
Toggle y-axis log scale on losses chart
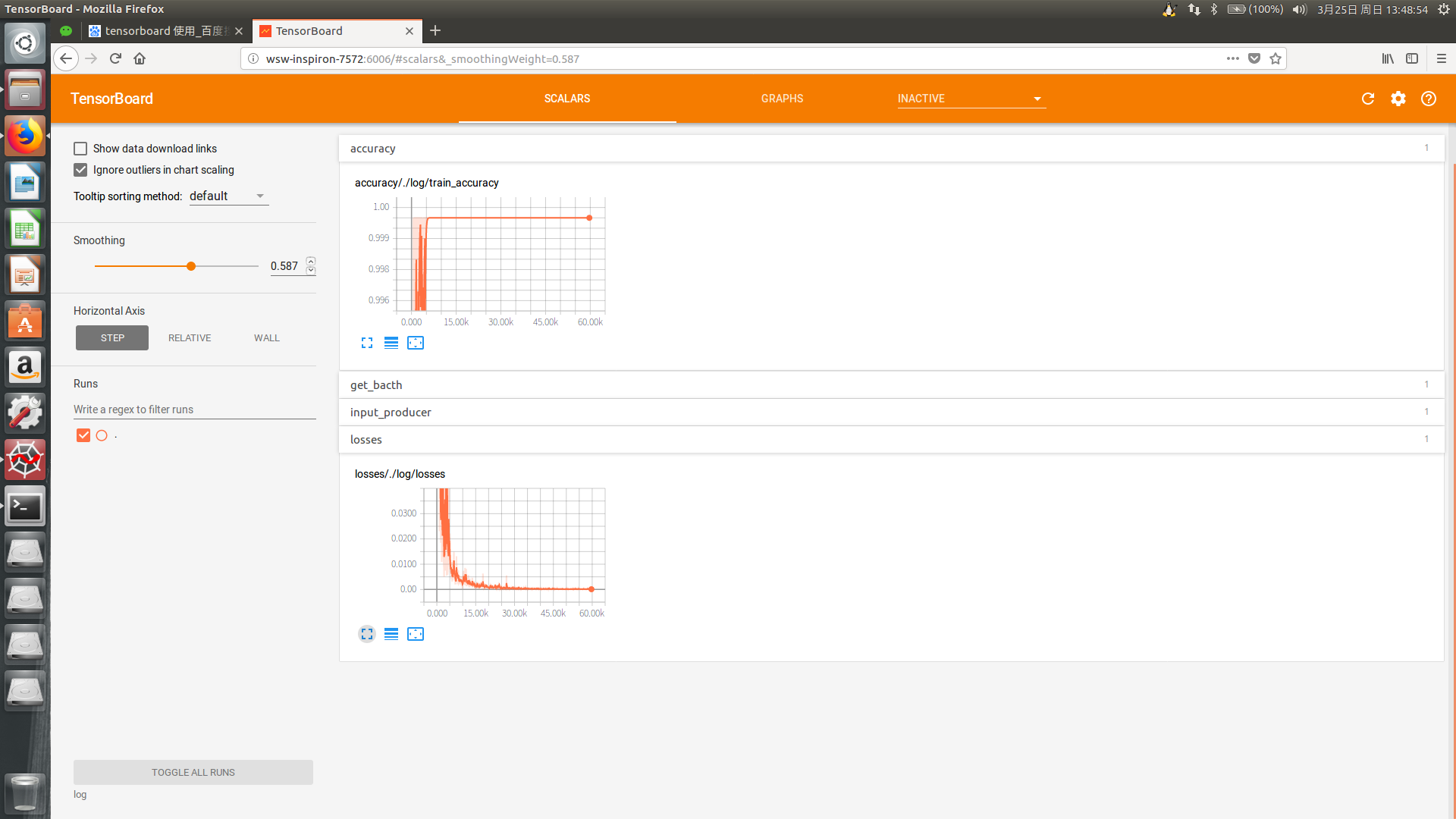pyautogui.click(x=391, y=634)
